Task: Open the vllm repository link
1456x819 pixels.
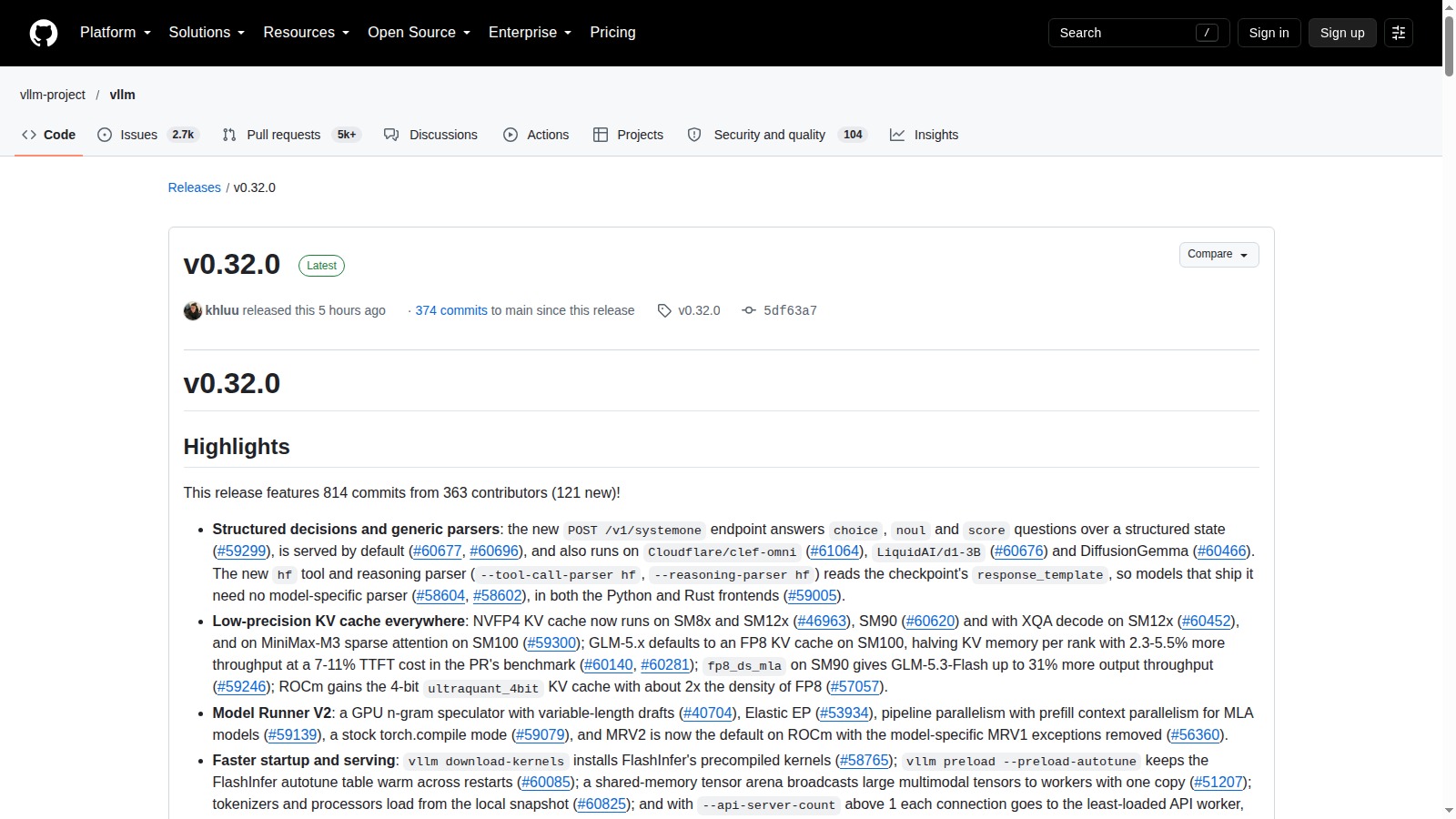Action: coord(122,95)
